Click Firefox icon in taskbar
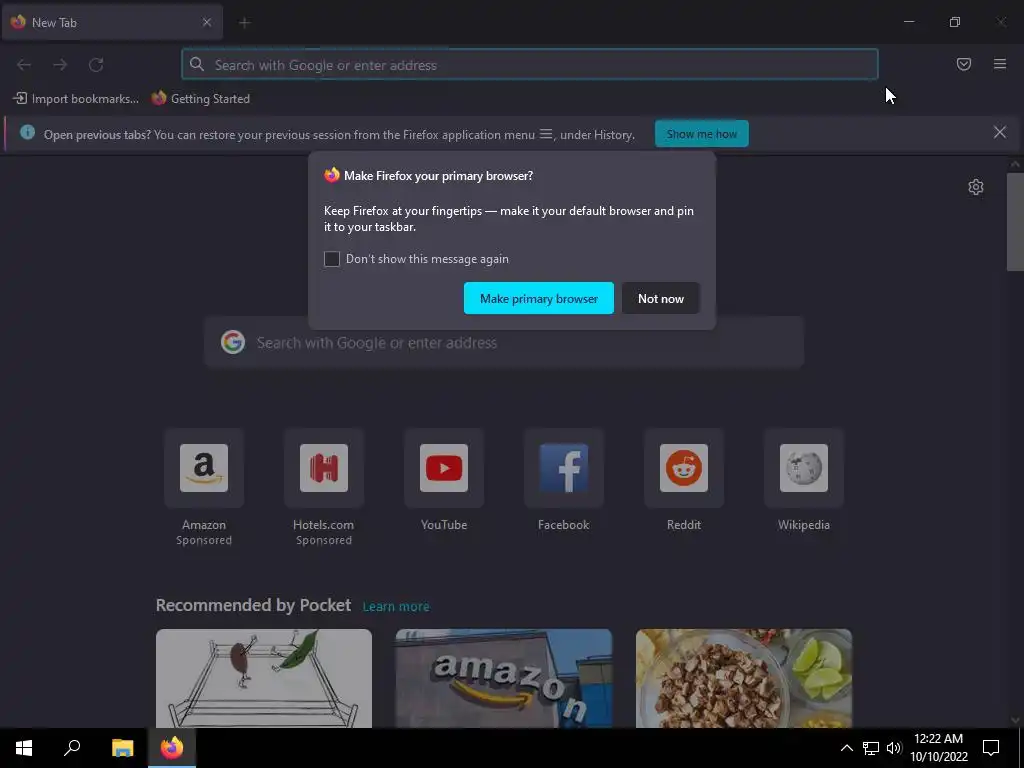 [172, 748]
